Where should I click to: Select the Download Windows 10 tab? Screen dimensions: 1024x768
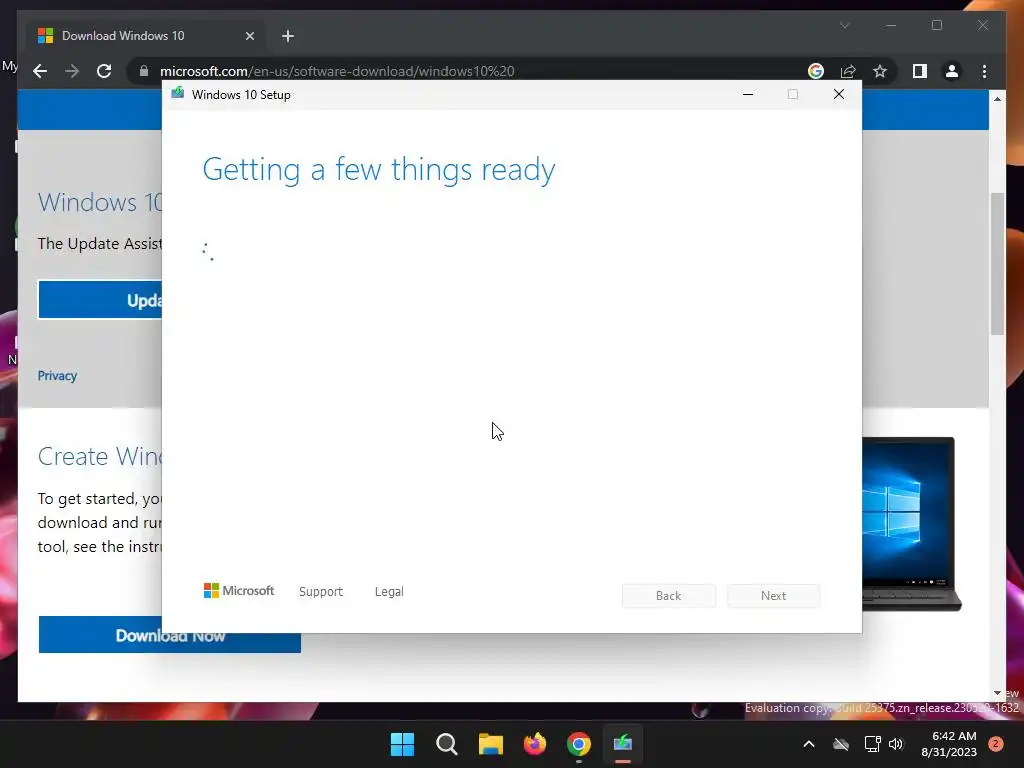pos(146,36)
